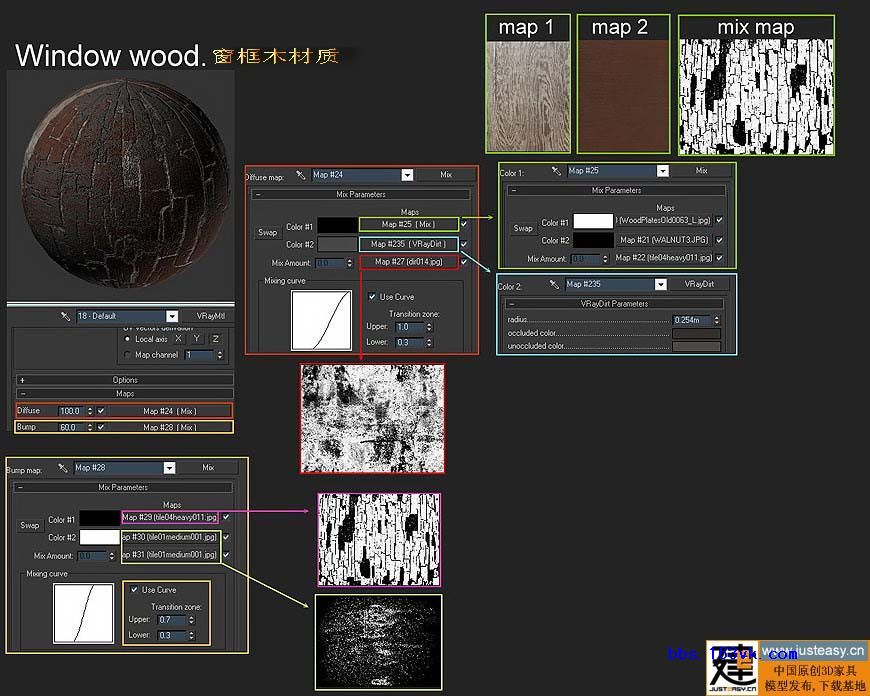Click the eyedropper next to Map #24
The height and width of the screenshot is (696, 870).
click(x=301, y=175)
